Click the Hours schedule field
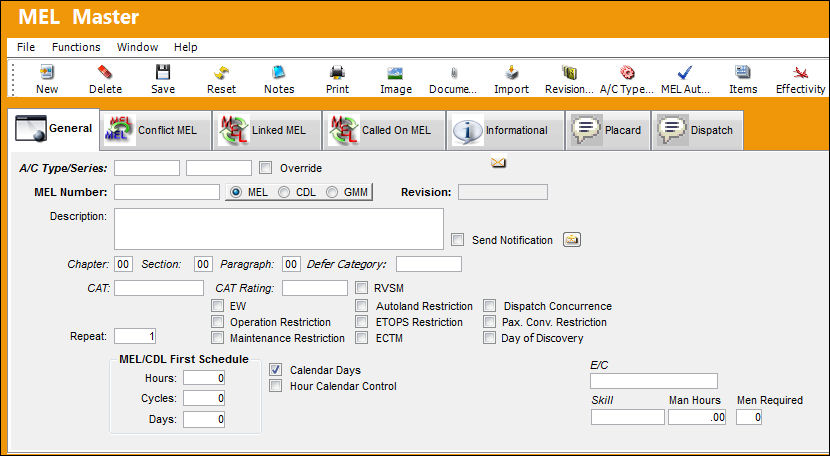Image resolution: width=830 pixels, height=456 pixels. click(204, 378)
